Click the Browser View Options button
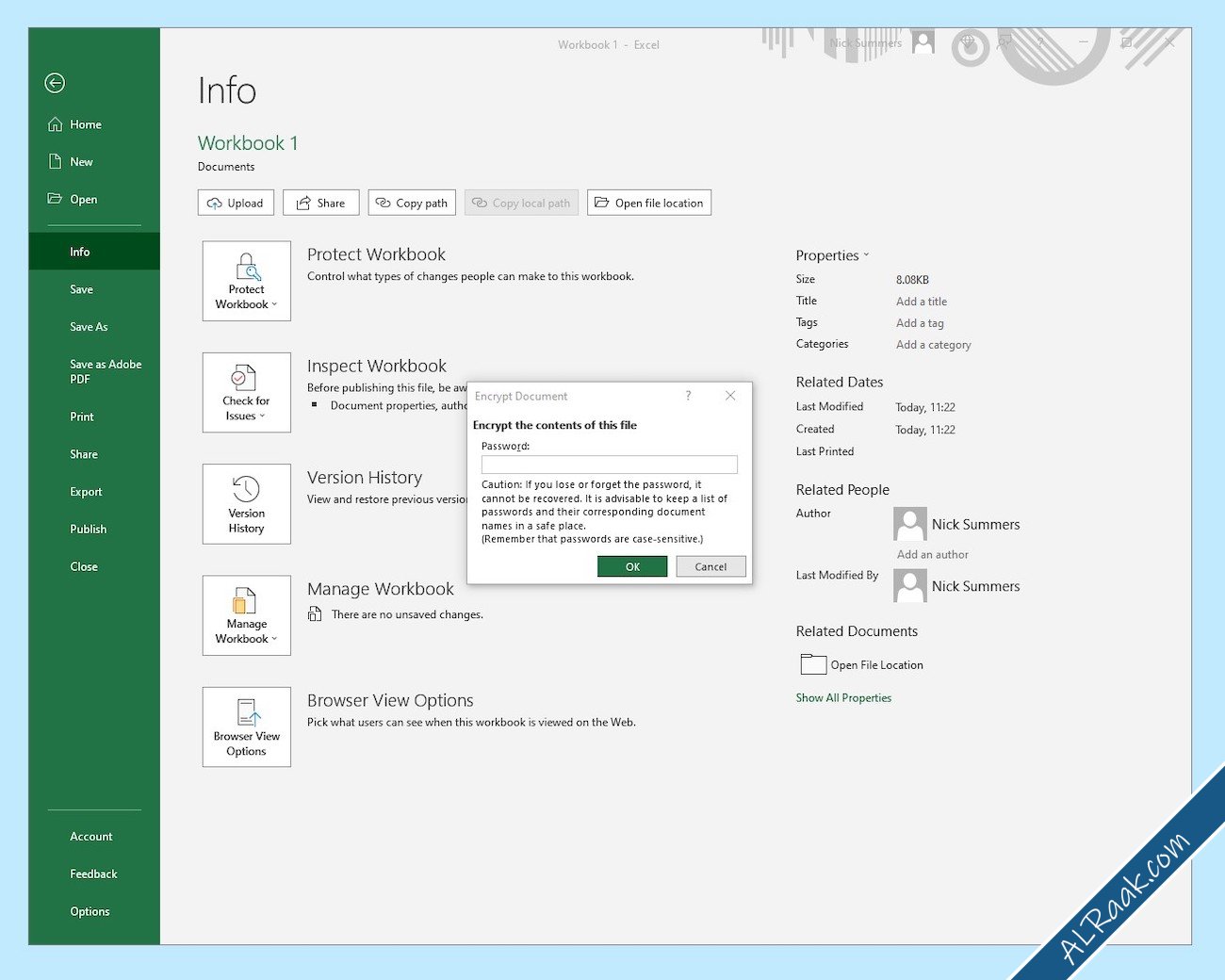Viewport: 1225px width, 980px height. [247, 727]
